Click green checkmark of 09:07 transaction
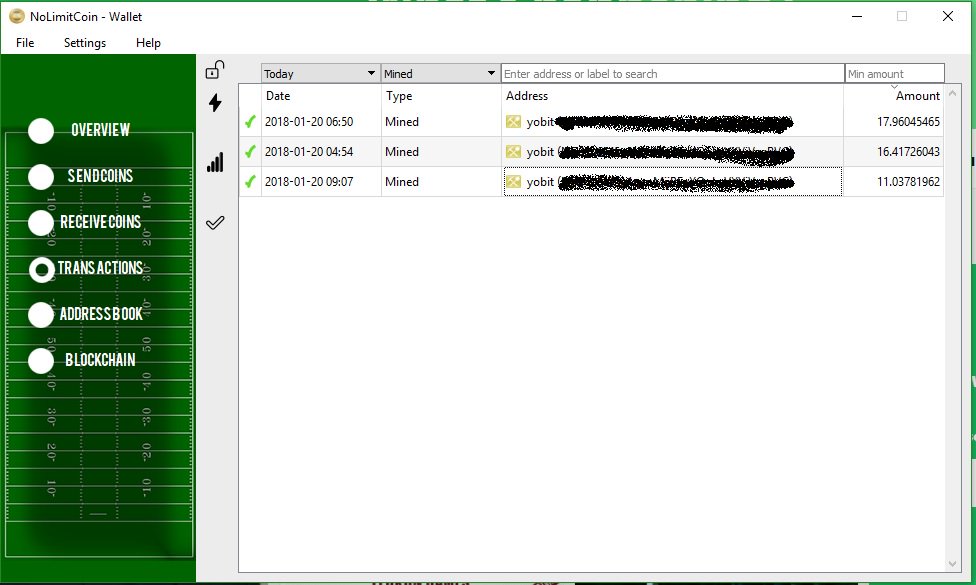976x585 pixels. coord(250,182)
